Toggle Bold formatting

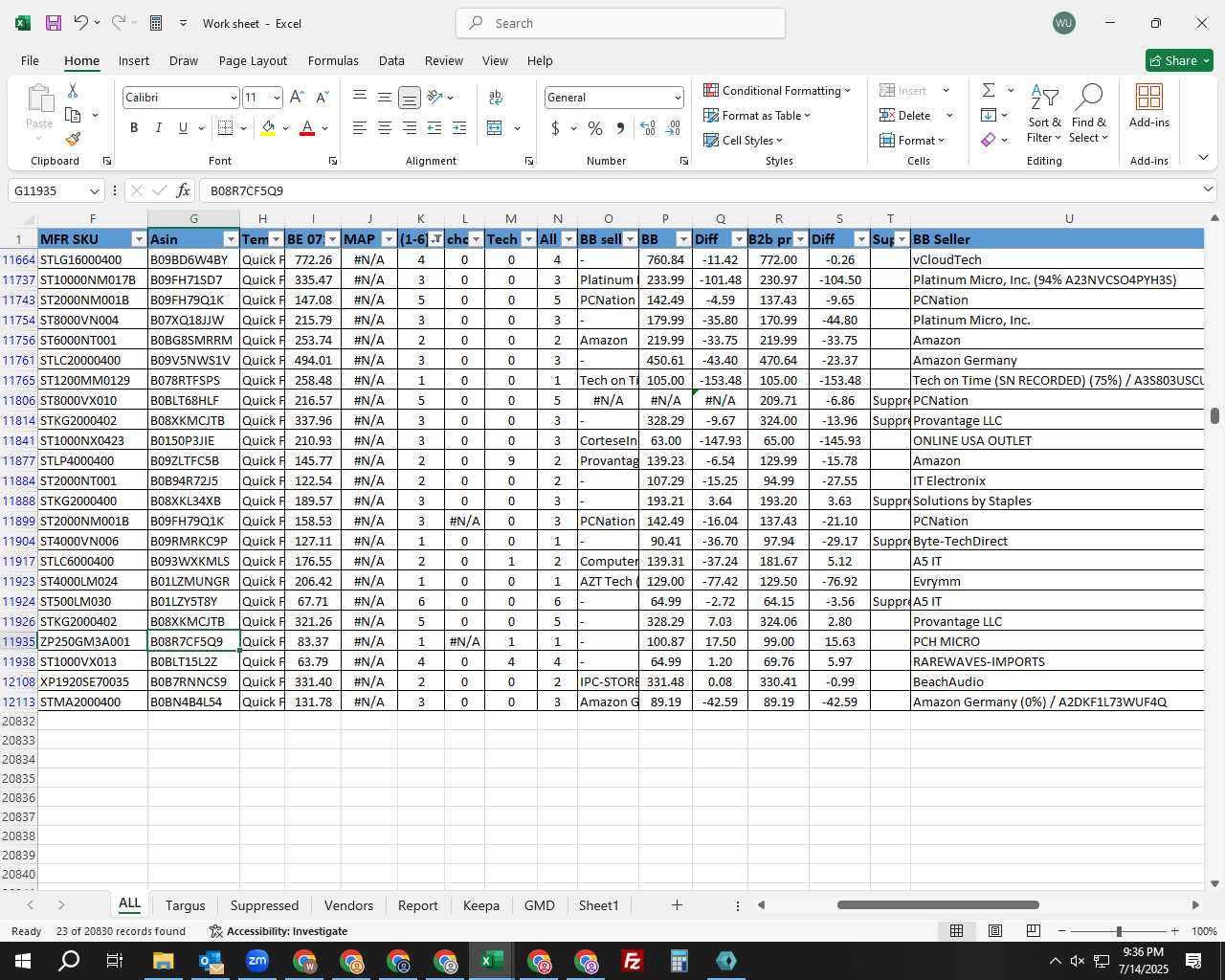[134, 127]
